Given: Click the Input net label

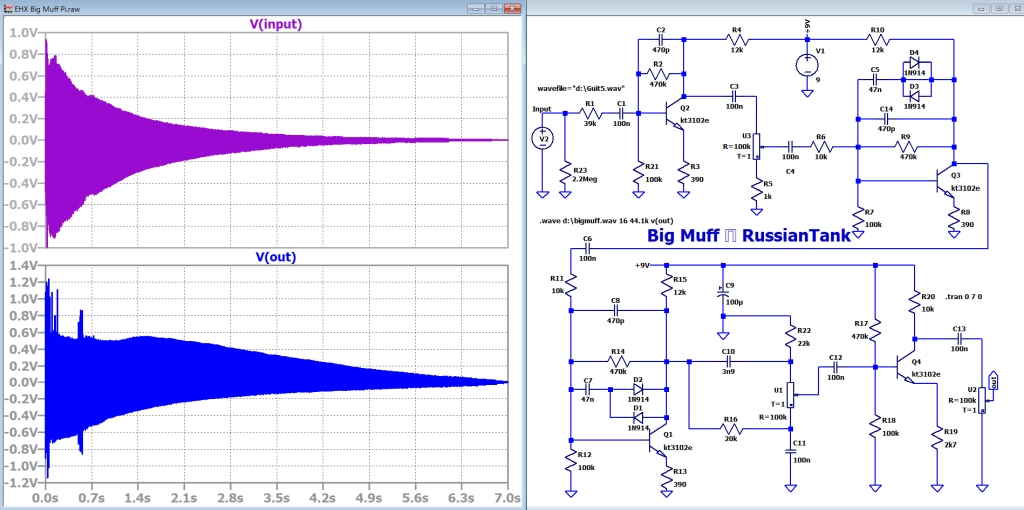Looking at the screenshot, I should (x=542, y=108).
